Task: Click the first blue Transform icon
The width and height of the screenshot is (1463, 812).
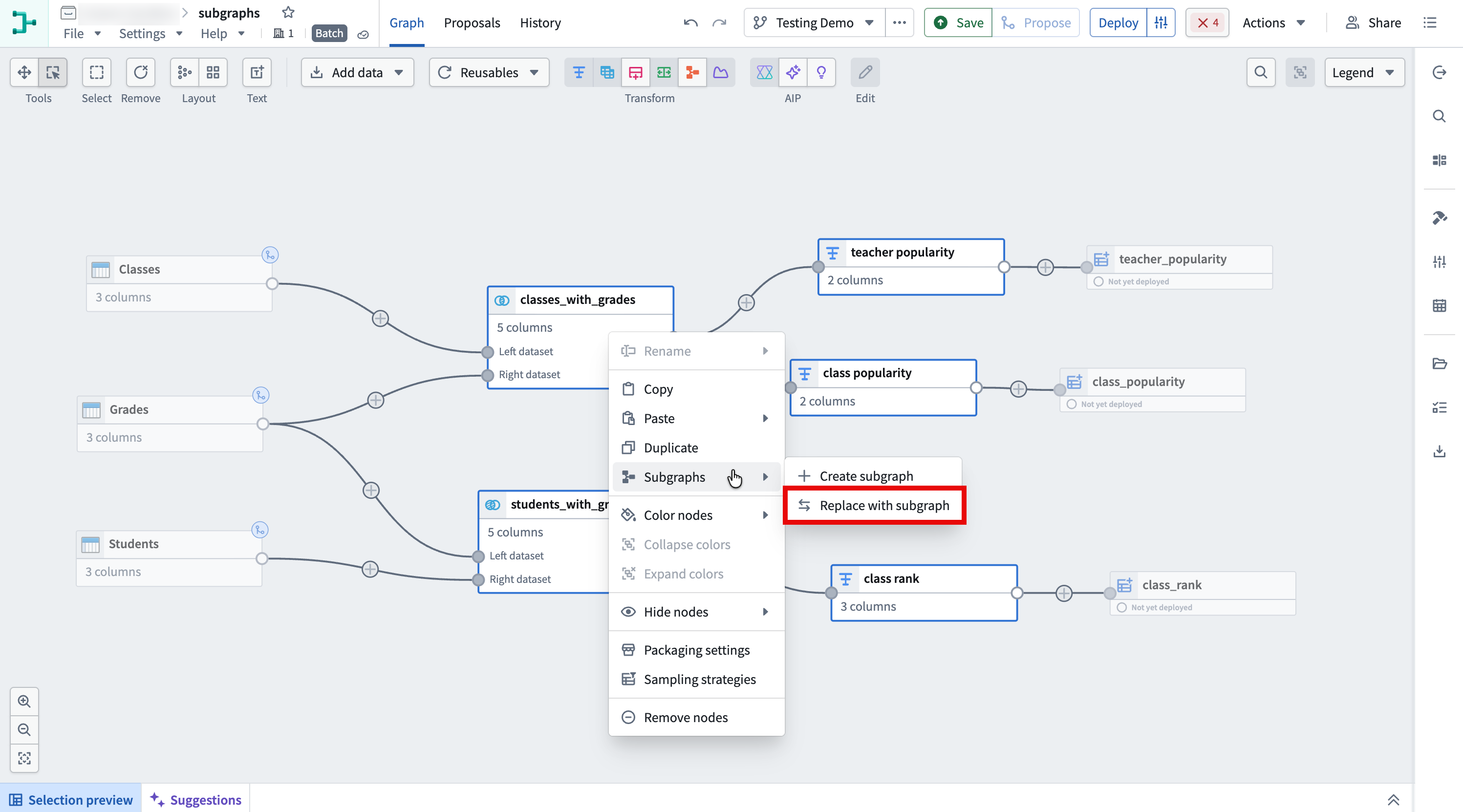Action: 579,72
